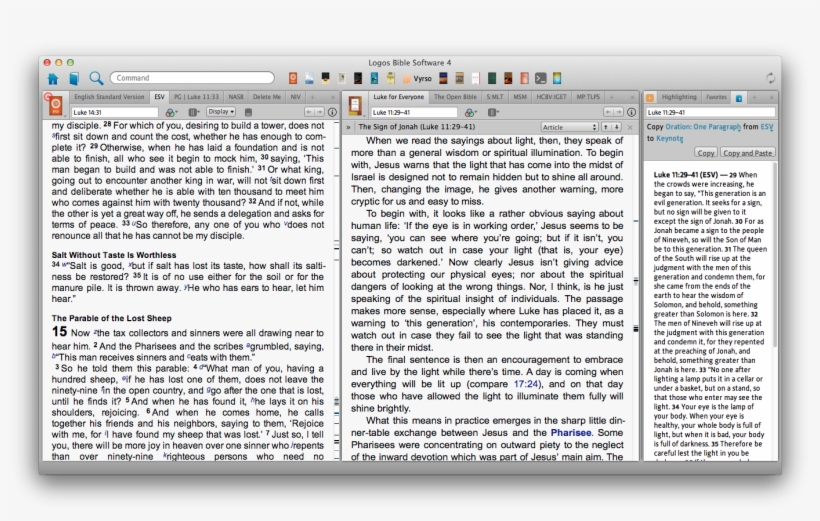820x521 pixels.
Task: Open the HCBV:IGET tab
Action: point(552,97)
